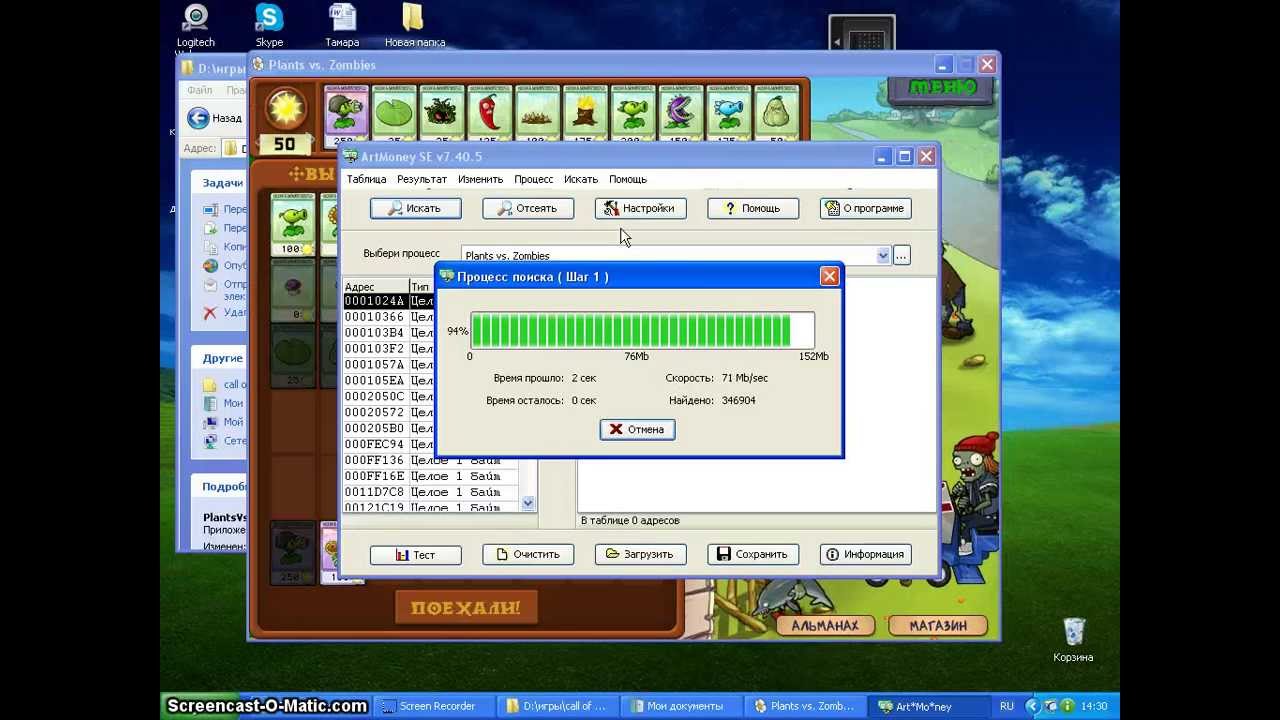Open the Изменить menu
This screenshot has height=720, width=1280.
(480, 179)
